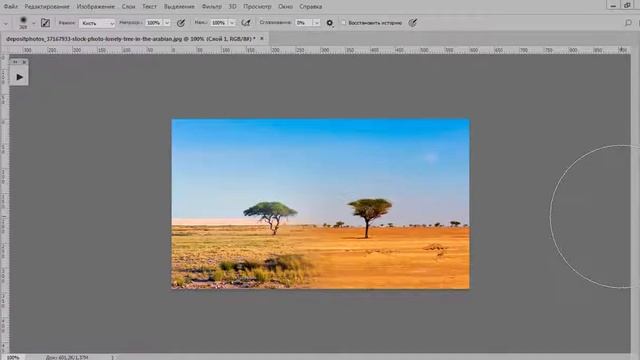The image size is (640, 360).
Task: Toggle the brush settings panel icon
Action: click(x=45, y=23)
